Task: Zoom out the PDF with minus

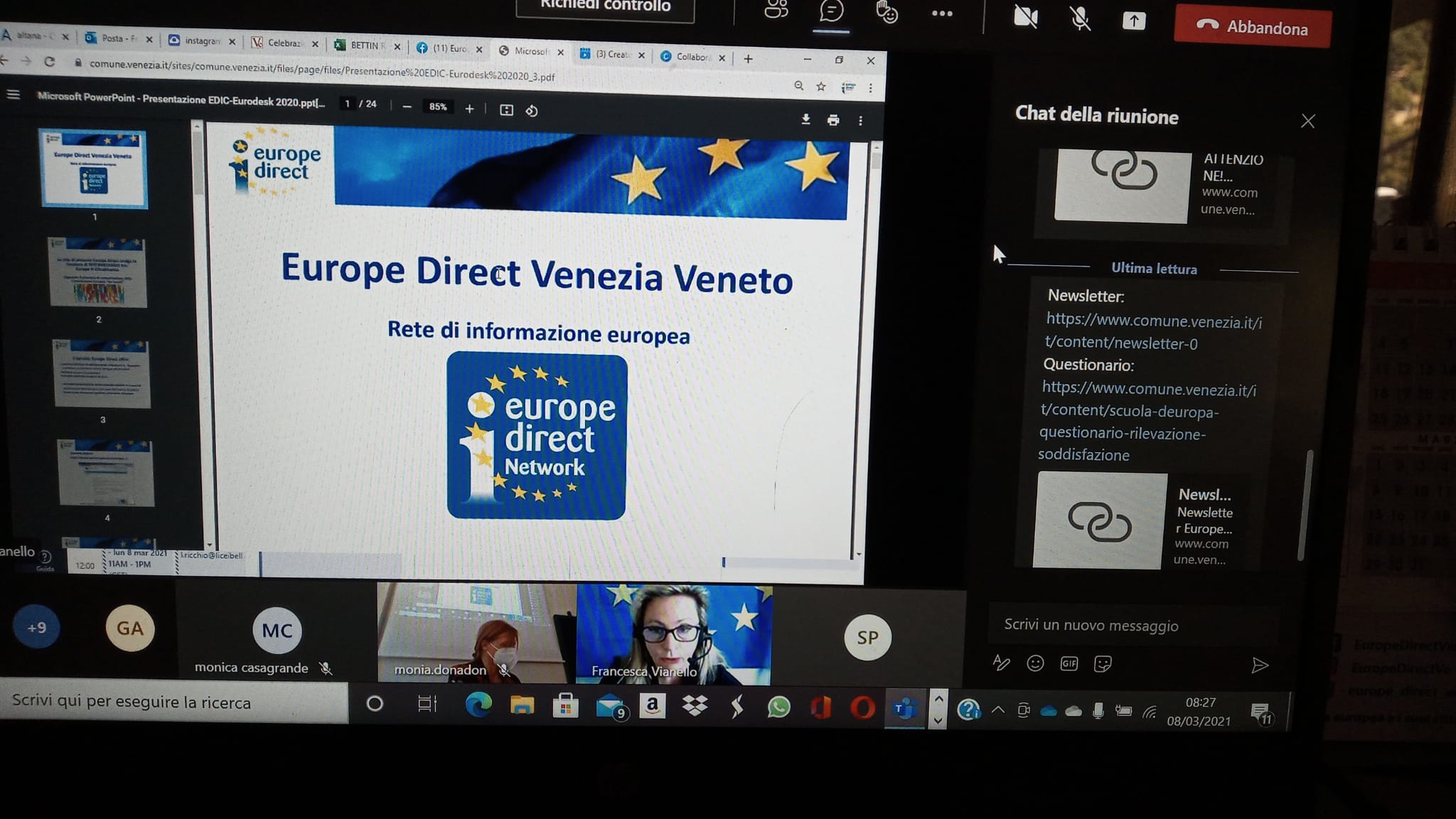Action: coord(407,107)
